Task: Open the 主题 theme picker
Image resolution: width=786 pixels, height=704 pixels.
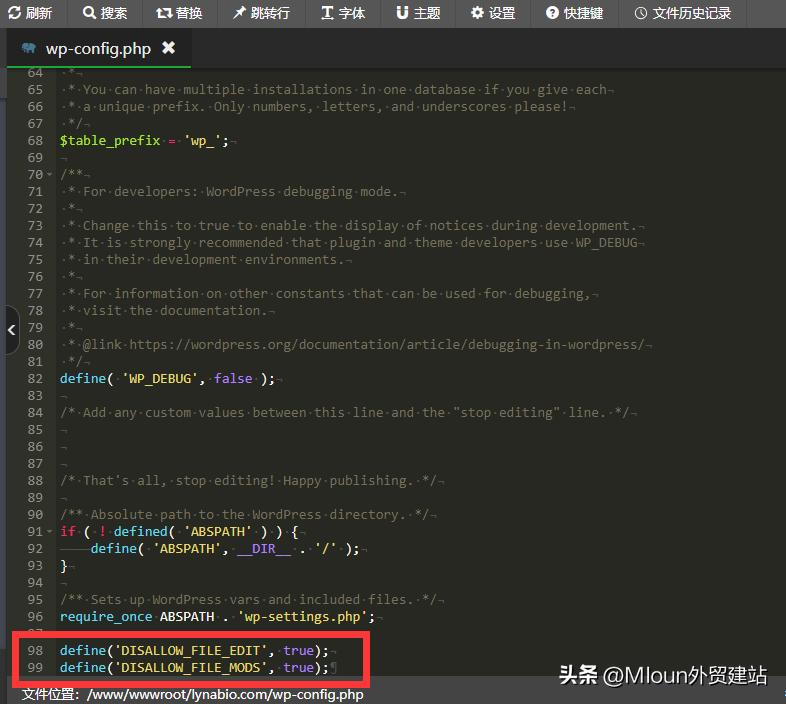Action: 417,13
